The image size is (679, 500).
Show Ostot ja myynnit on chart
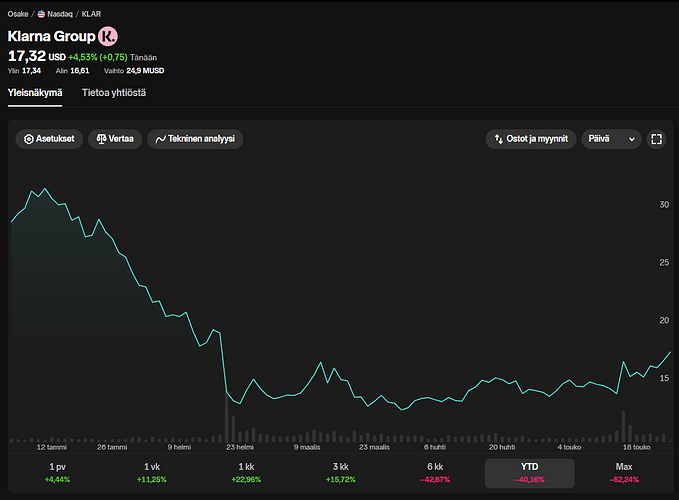(531, 139)
